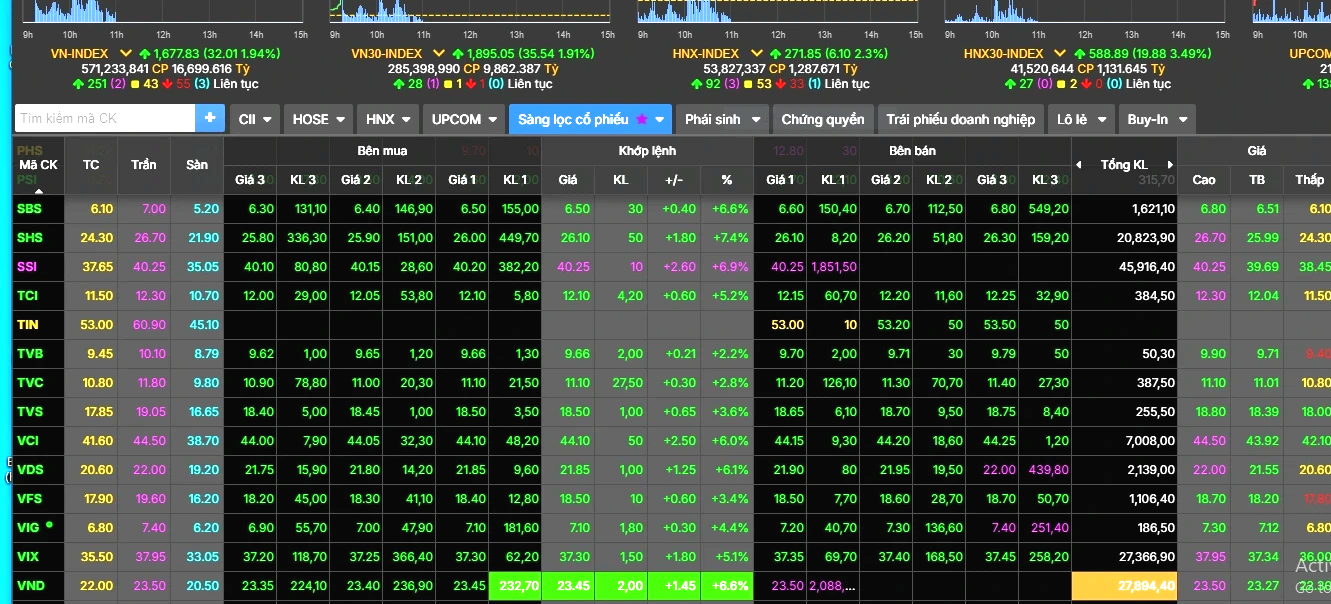Click the blue plus button beside search

pyautogui.click(x=210, y=118)
